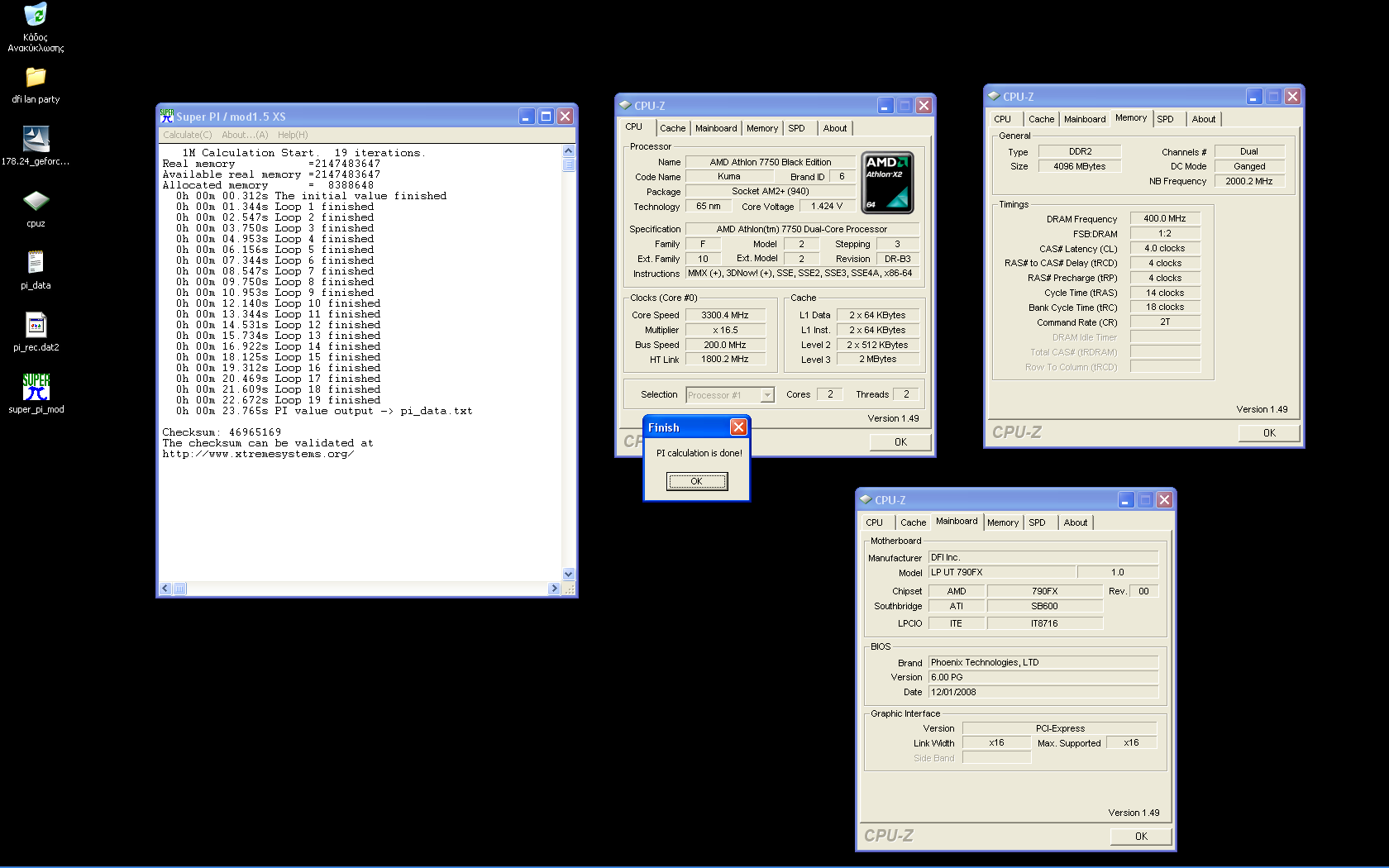Click the HT Link 1800.2 MHz value
The height and width of the screenshot is (868, 1389).
(725, 360)
